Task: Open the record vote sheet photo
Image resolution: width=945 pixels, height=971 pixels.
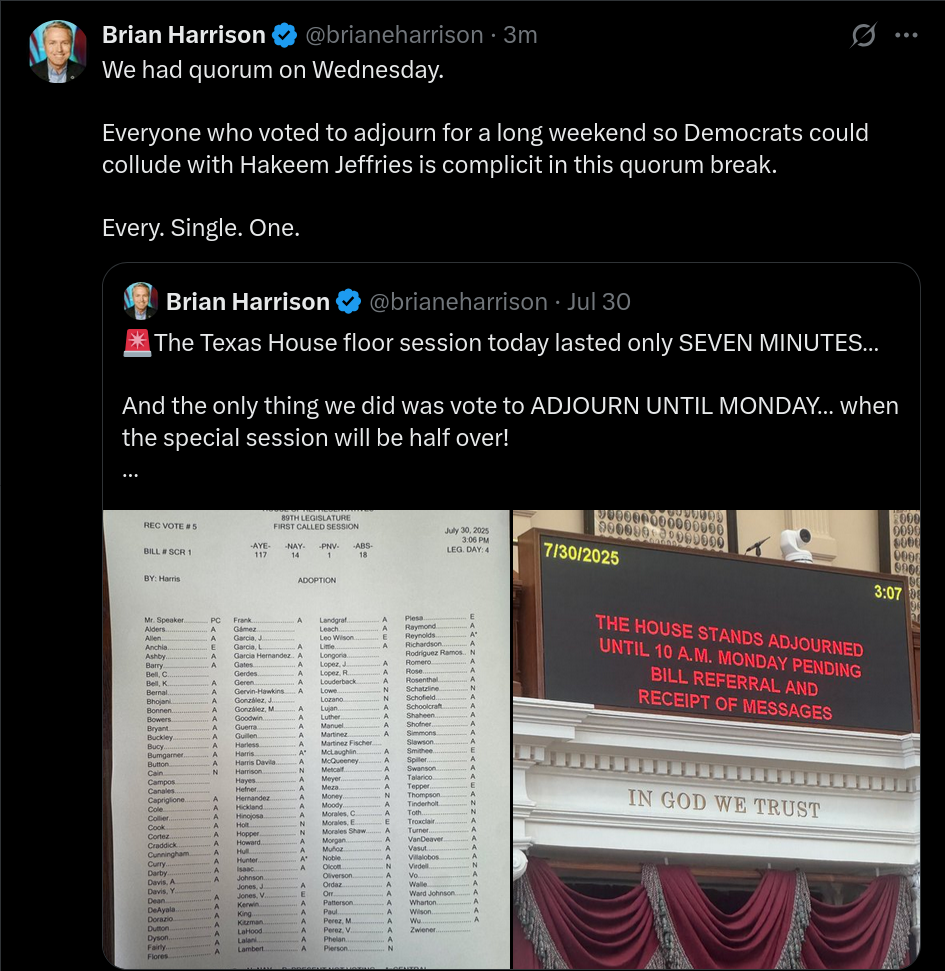Action: click(307, 739)
